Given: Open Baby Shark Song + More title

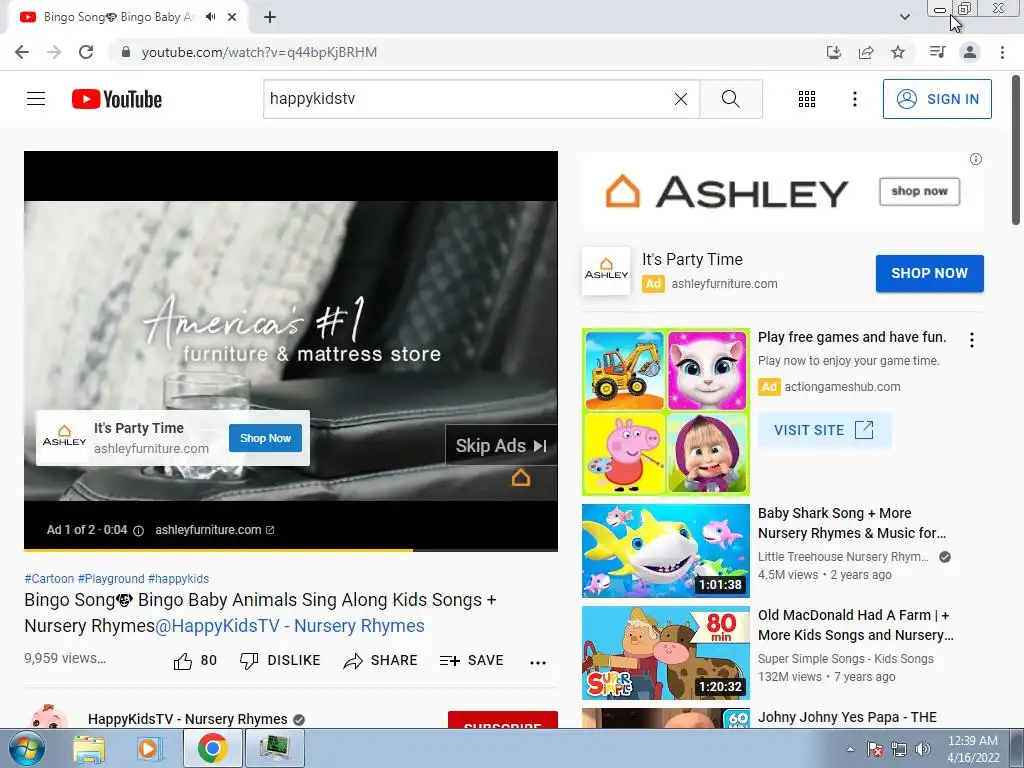Looking at the screenshot, I should (x=852, y=523).
